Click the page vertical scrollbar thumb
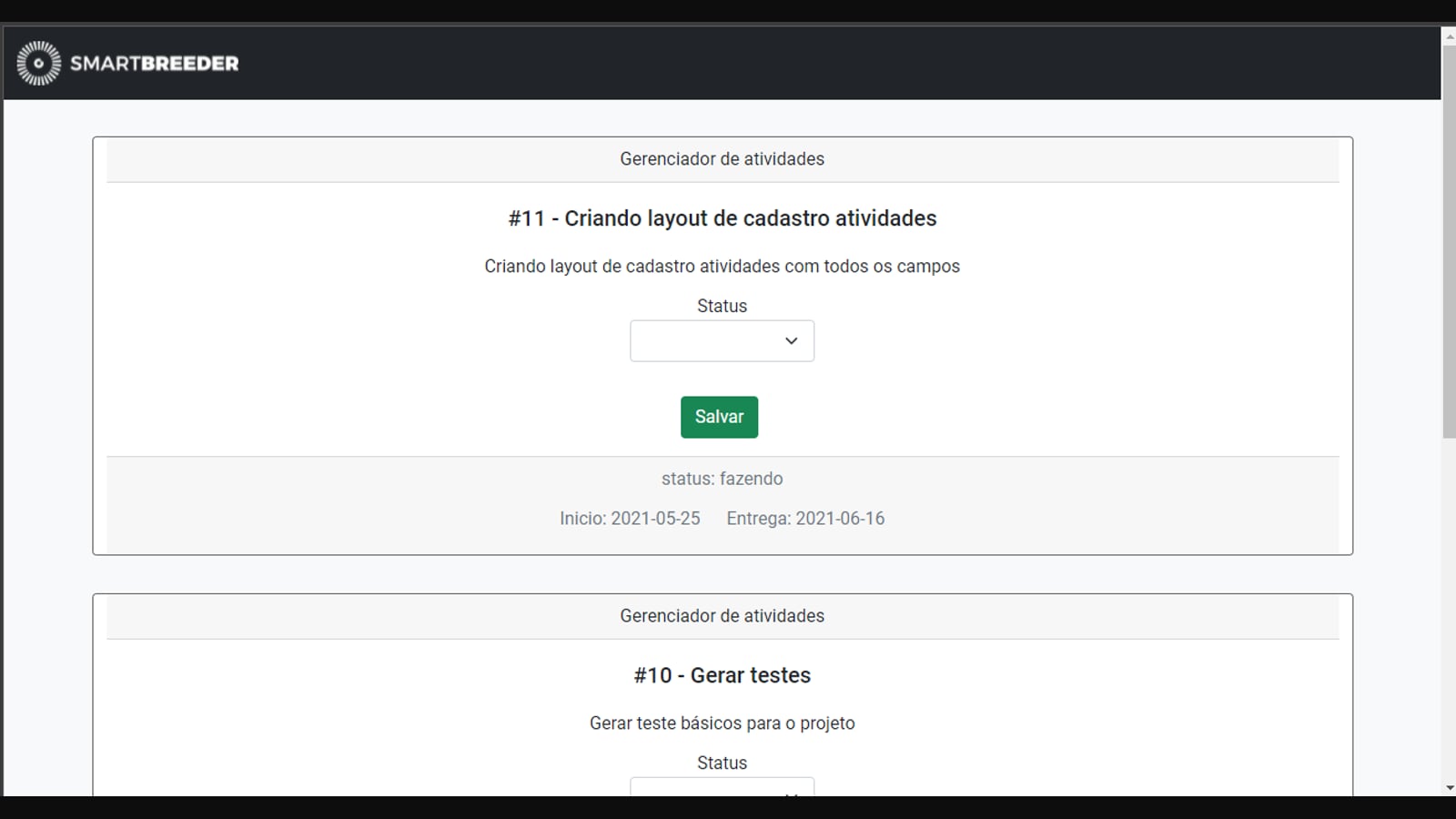1456x819 pixels. pos(1449,241)
